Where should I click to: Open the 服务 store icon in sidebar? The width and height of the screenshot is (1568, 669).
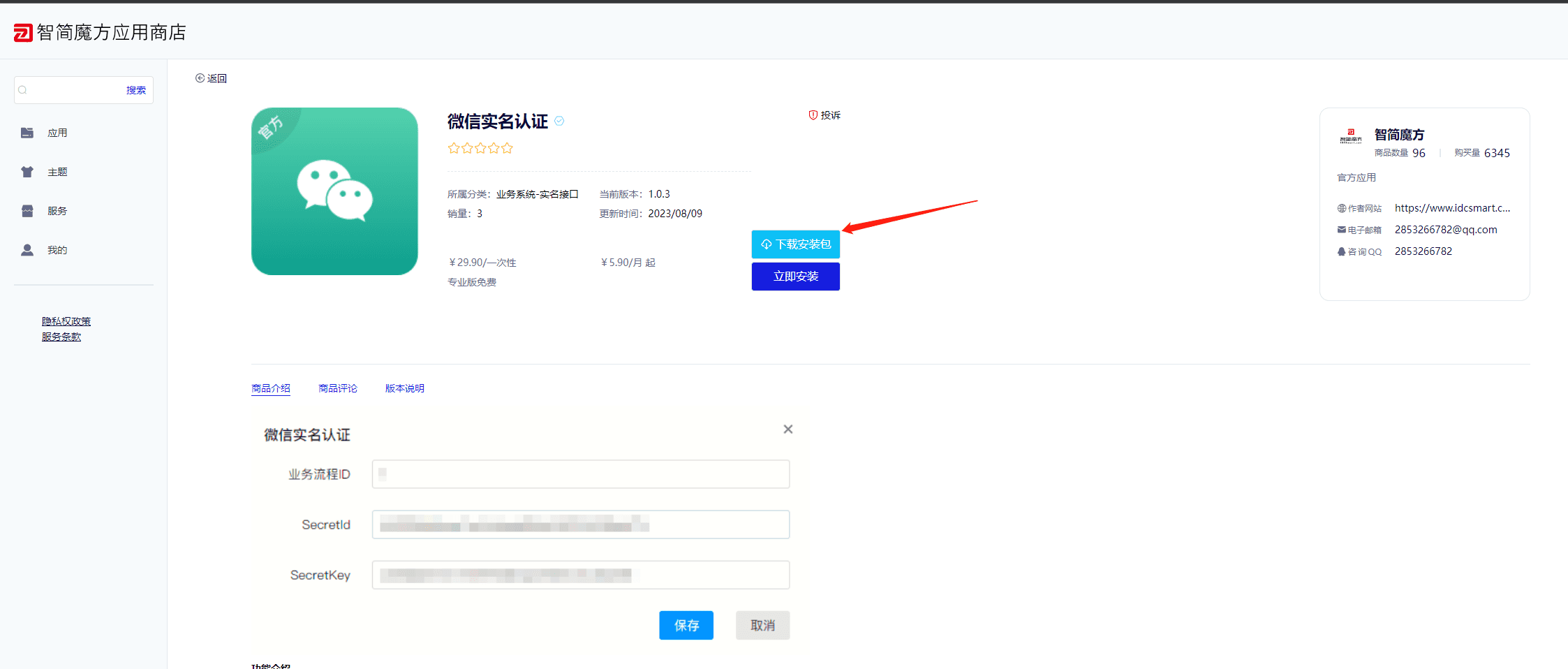27,211
